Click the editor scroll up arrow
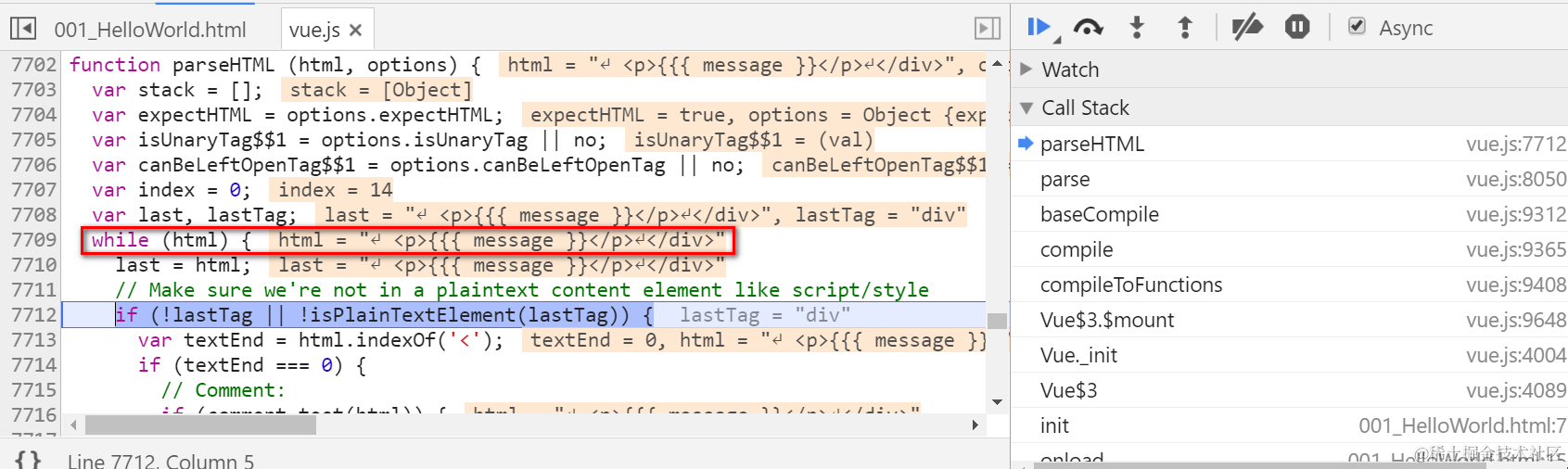 (x=997, y=64)
